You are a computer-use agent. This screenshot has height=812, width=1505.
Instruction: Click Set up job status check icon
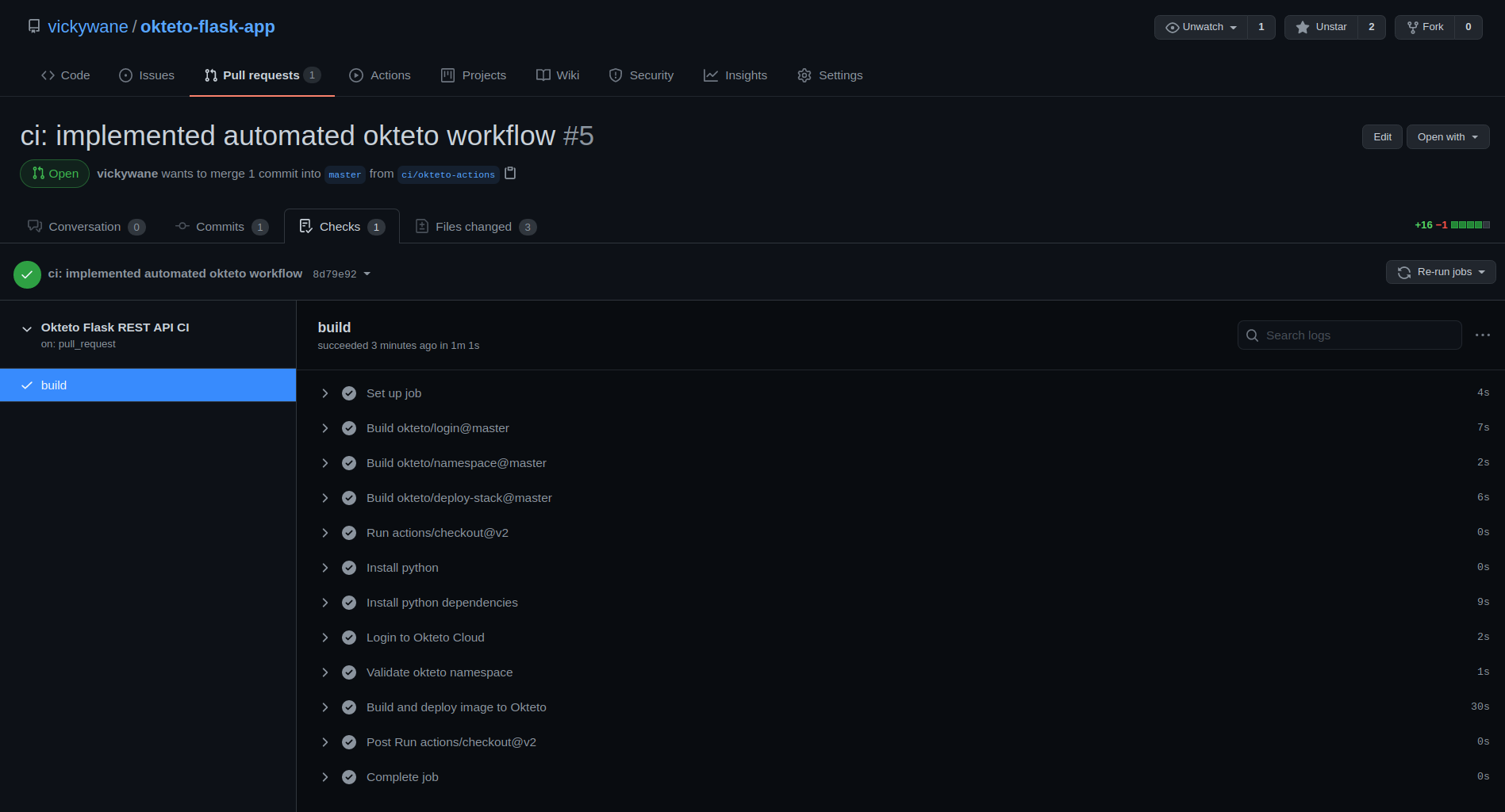(x=349, y=393)
